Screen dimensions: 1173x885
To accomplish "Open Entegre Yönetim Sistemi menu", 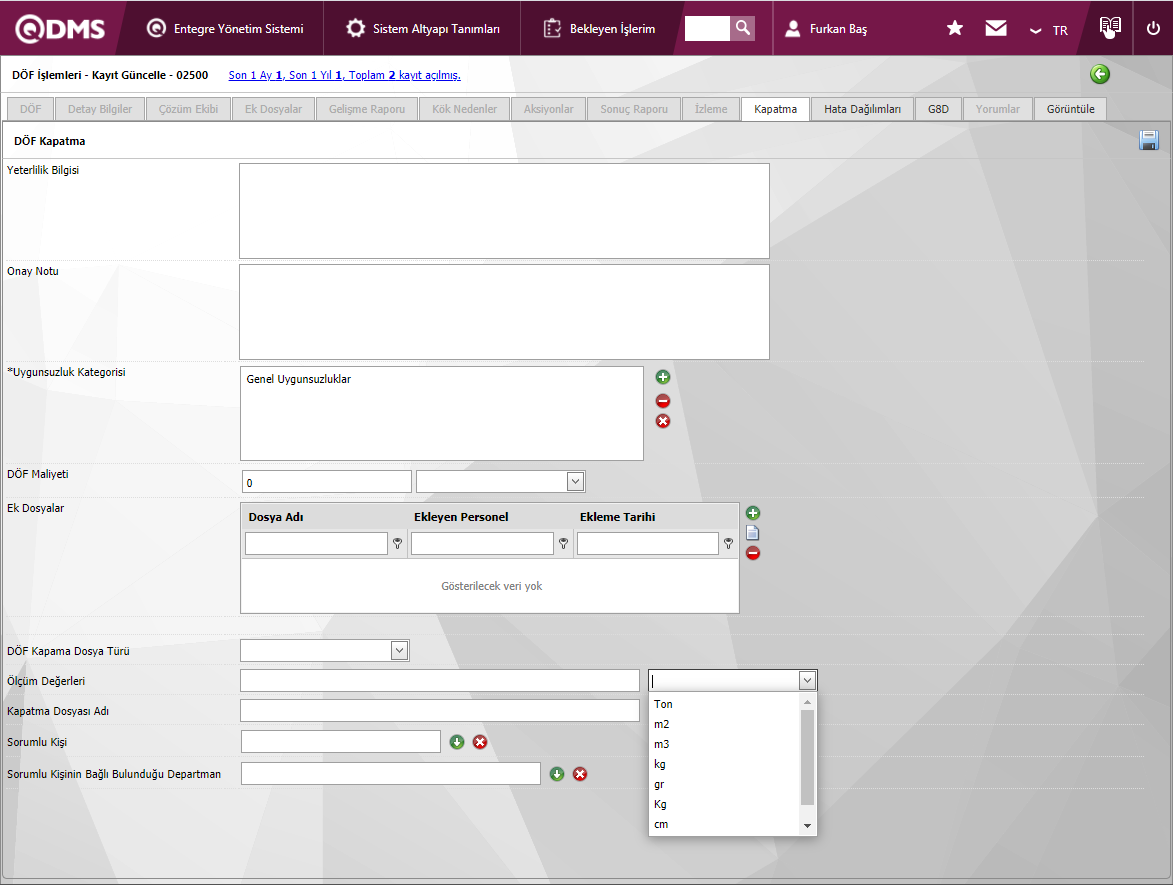I will pyautogui.click(x=224, y=28).
